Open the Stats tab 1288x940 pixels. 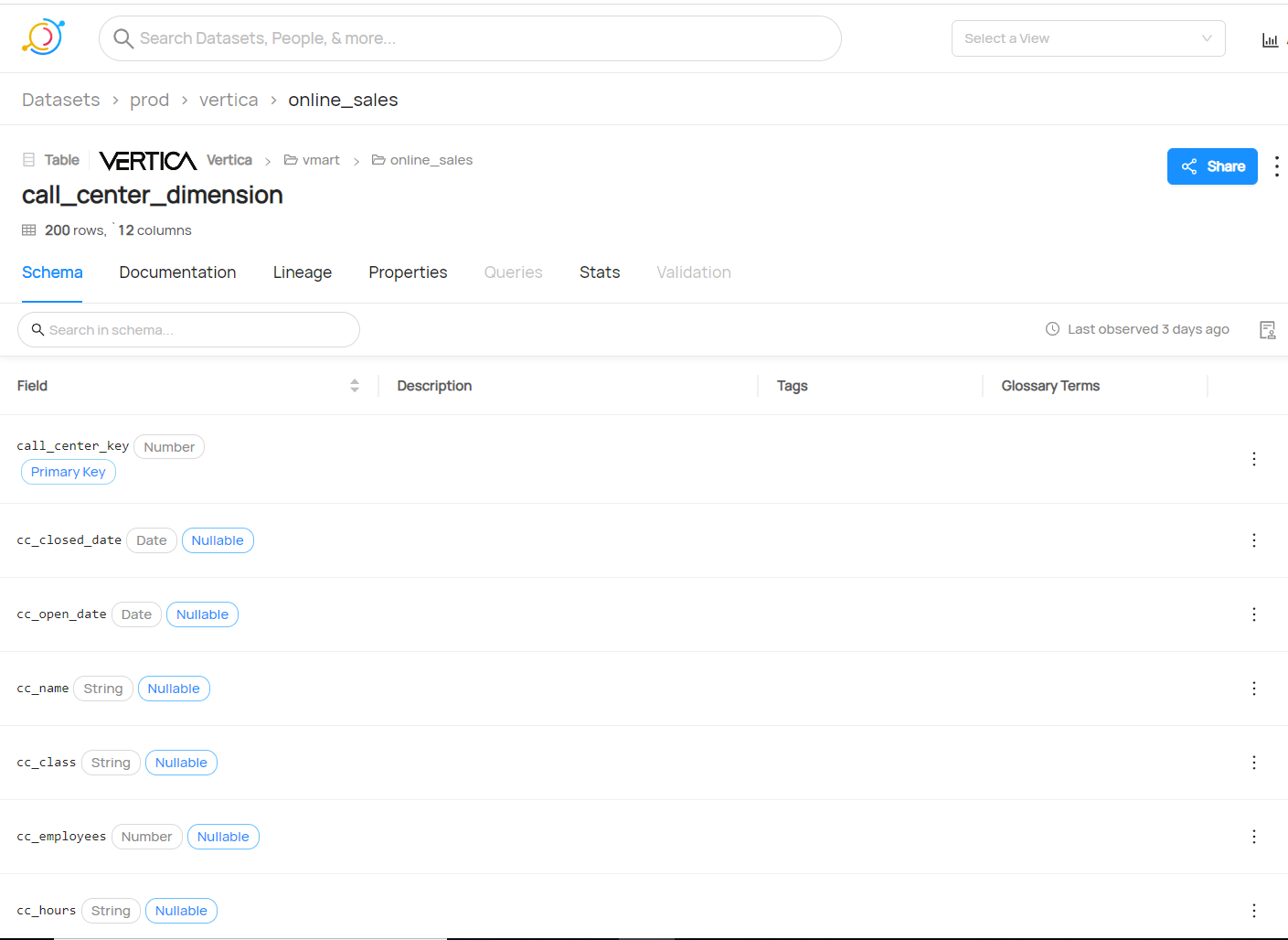600,272
